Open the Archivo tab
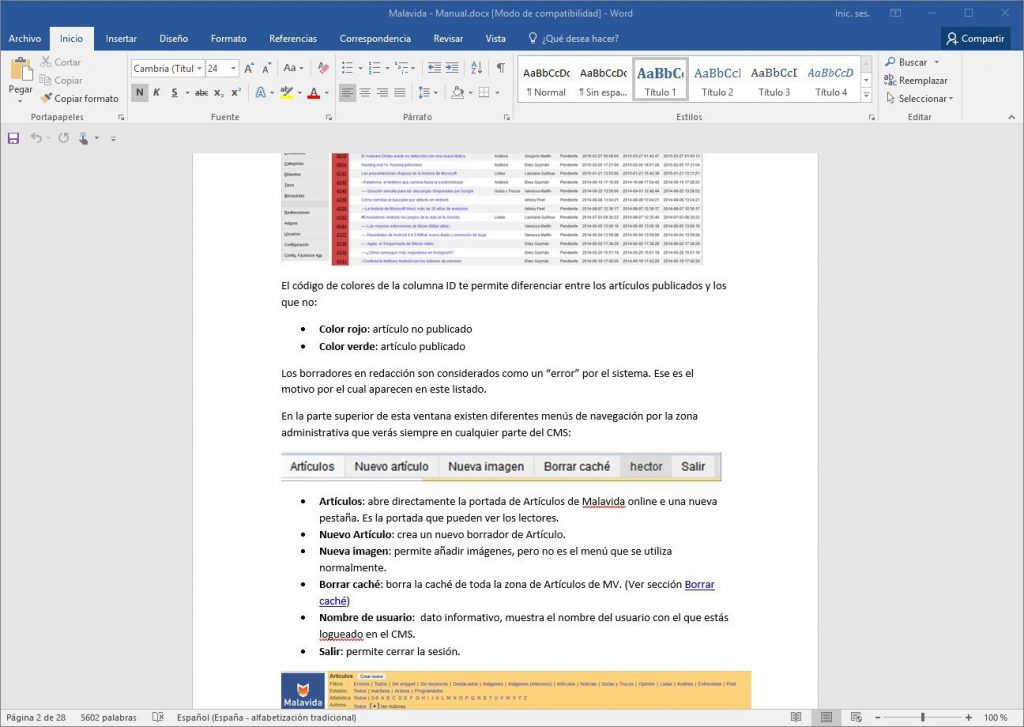This screenshot has height=727, width=1024. (25, 39)
